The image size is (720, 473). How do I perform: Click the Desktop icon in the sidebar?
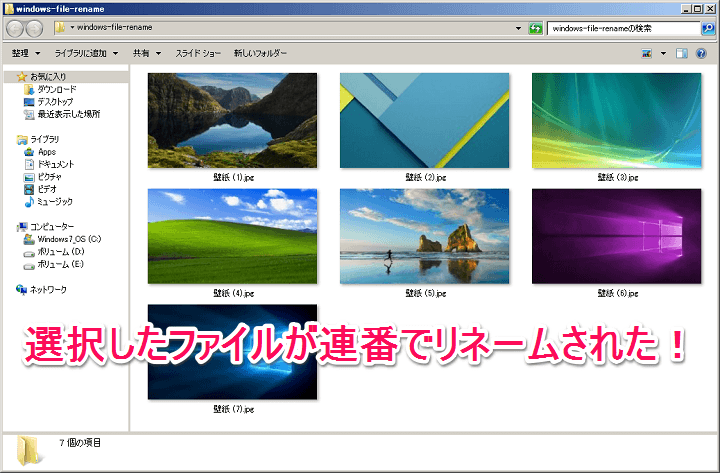29,101
